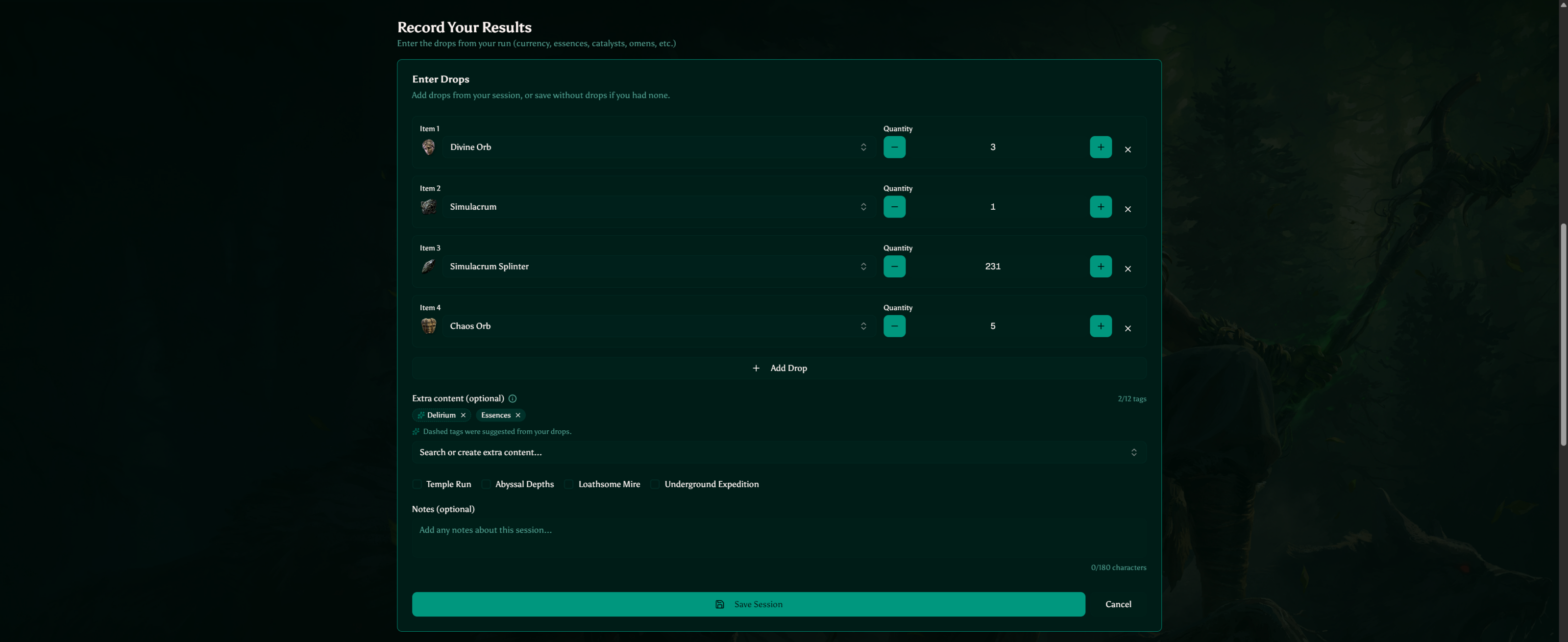Click the session notes text area
1568x642 pixels.
pos(779,539)
